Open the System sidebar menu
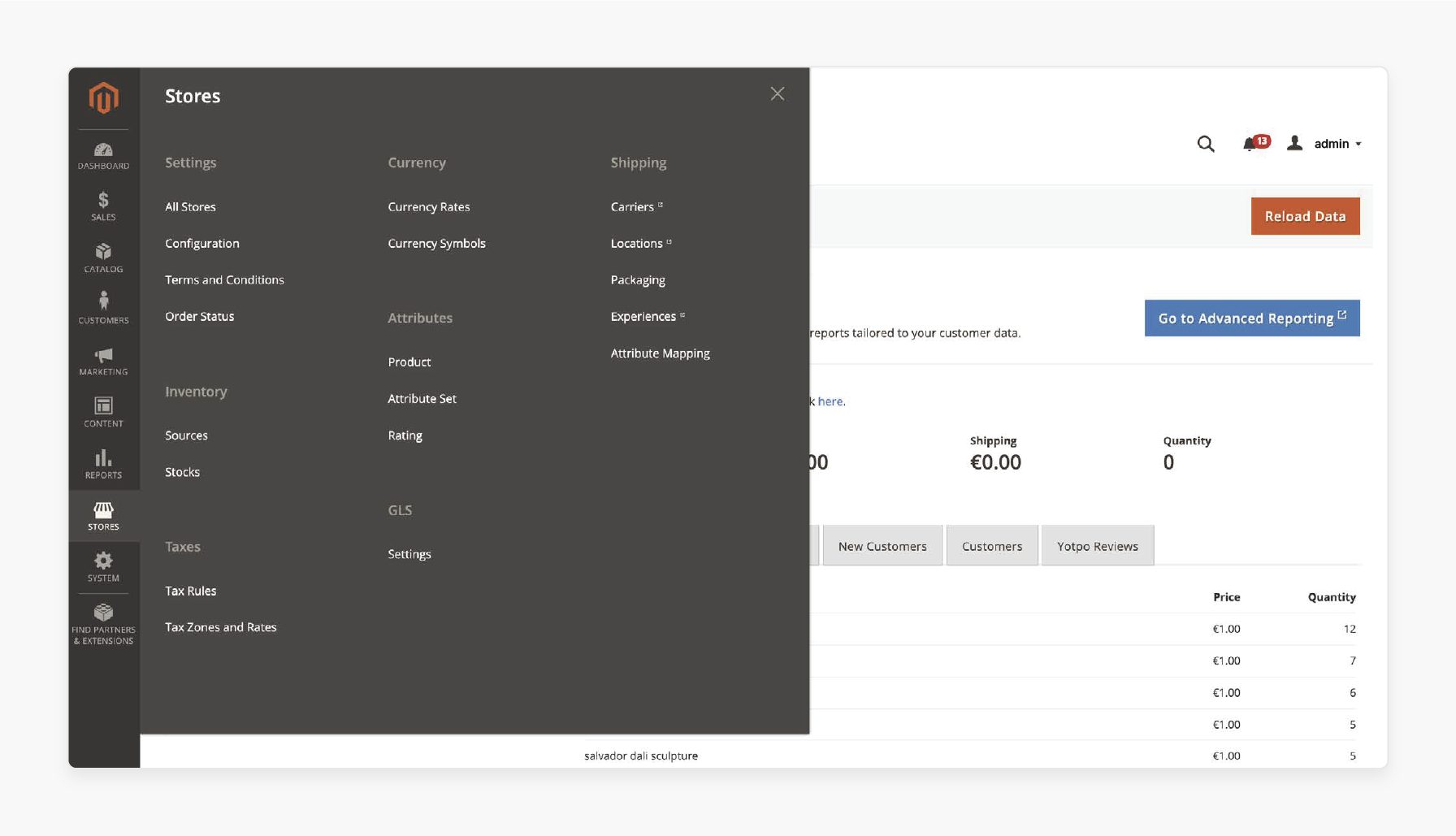This screenshot has height=836, width=1456. 103,567
